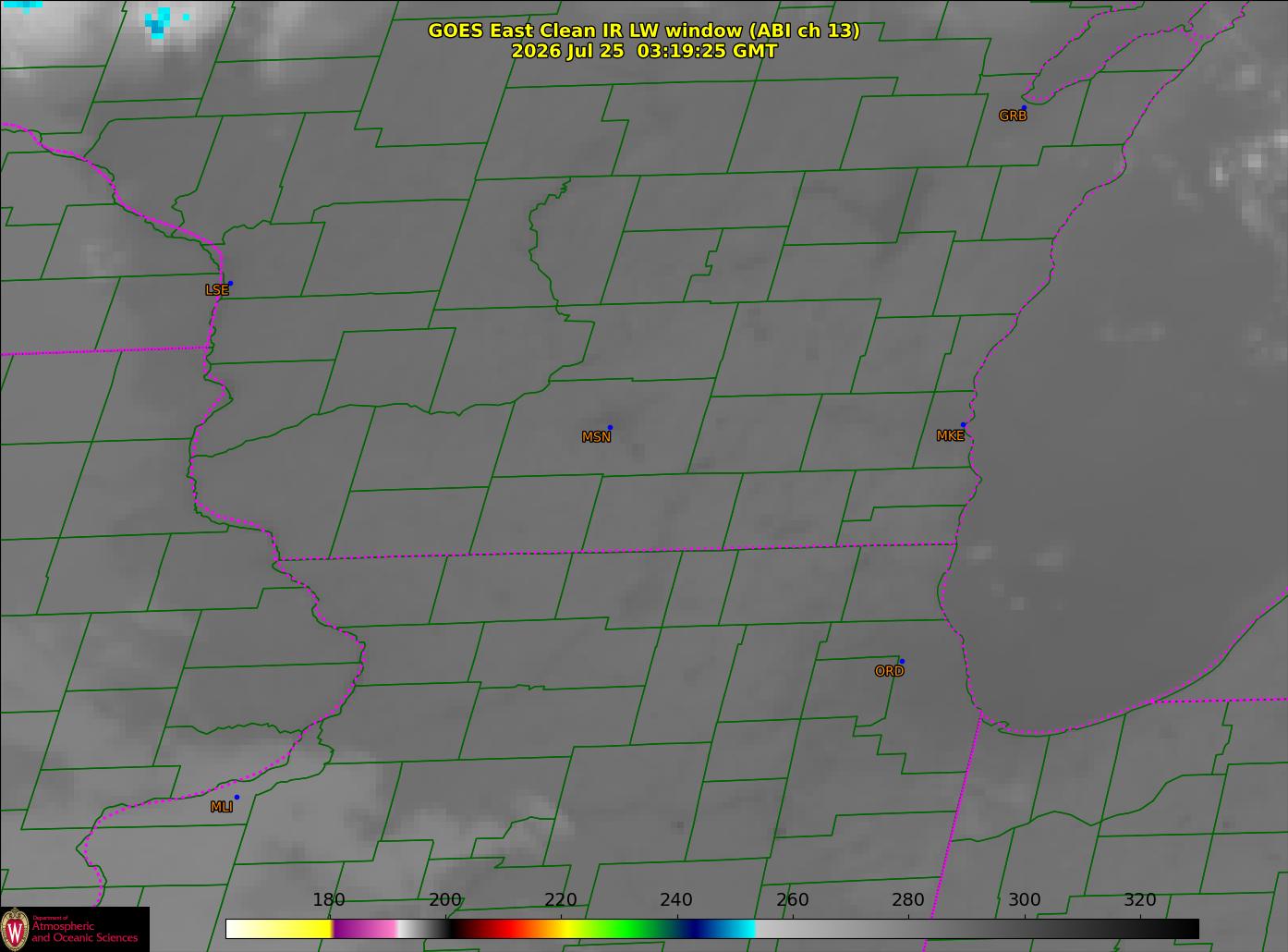This screenshot has height=952, width=1288.
Task: Click the MLI station marker label
Action: coord(221,807)
